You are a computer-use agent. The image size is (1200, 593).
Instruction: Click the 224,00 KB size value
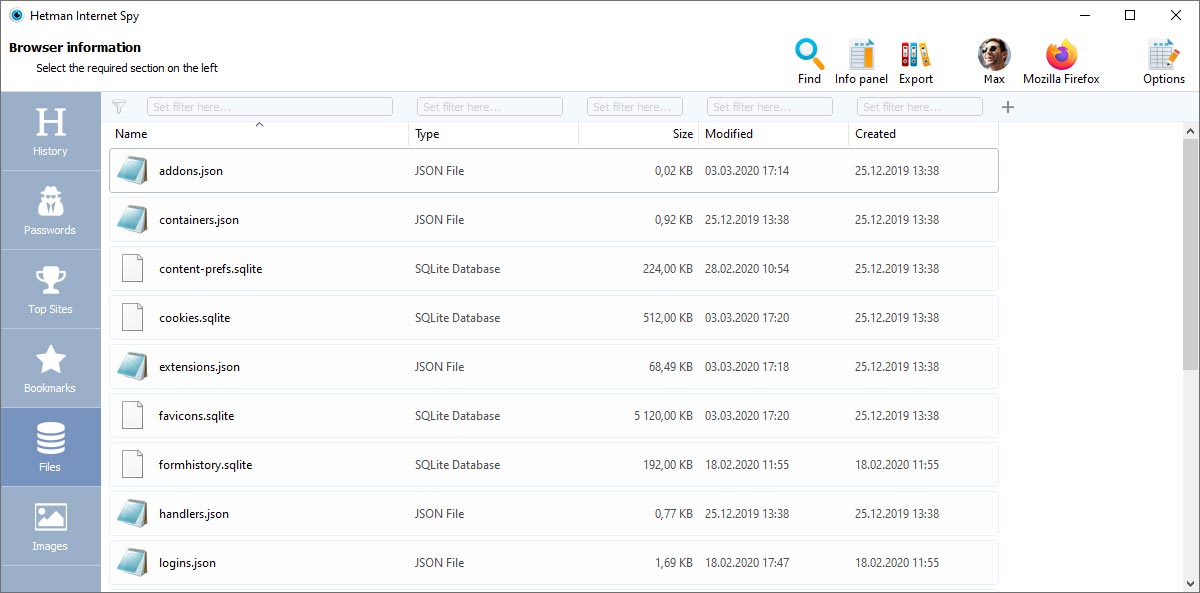(668, 269)
